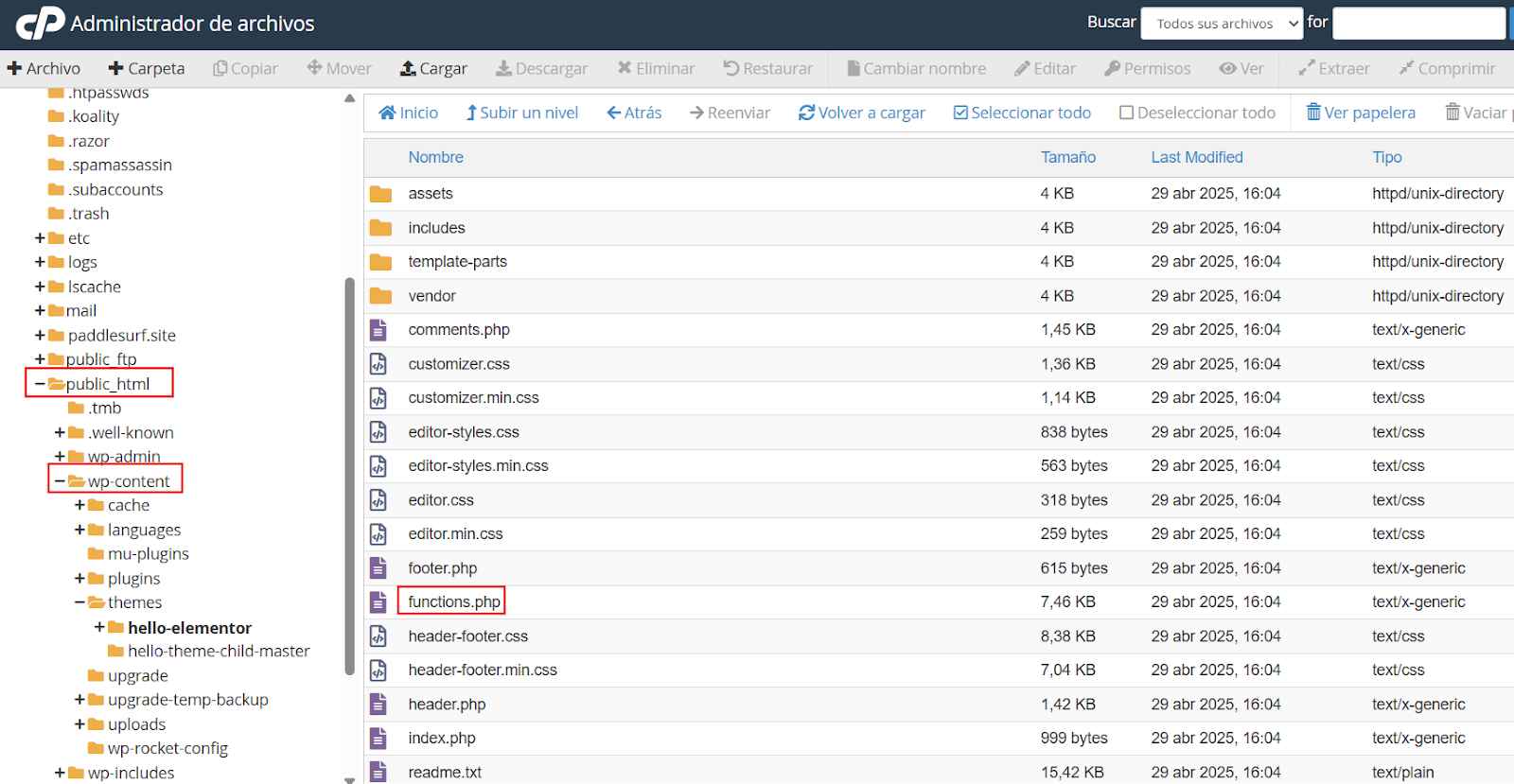
Task: Click Deseleccionar todo checkbox button
Action: coord(1197,113)
